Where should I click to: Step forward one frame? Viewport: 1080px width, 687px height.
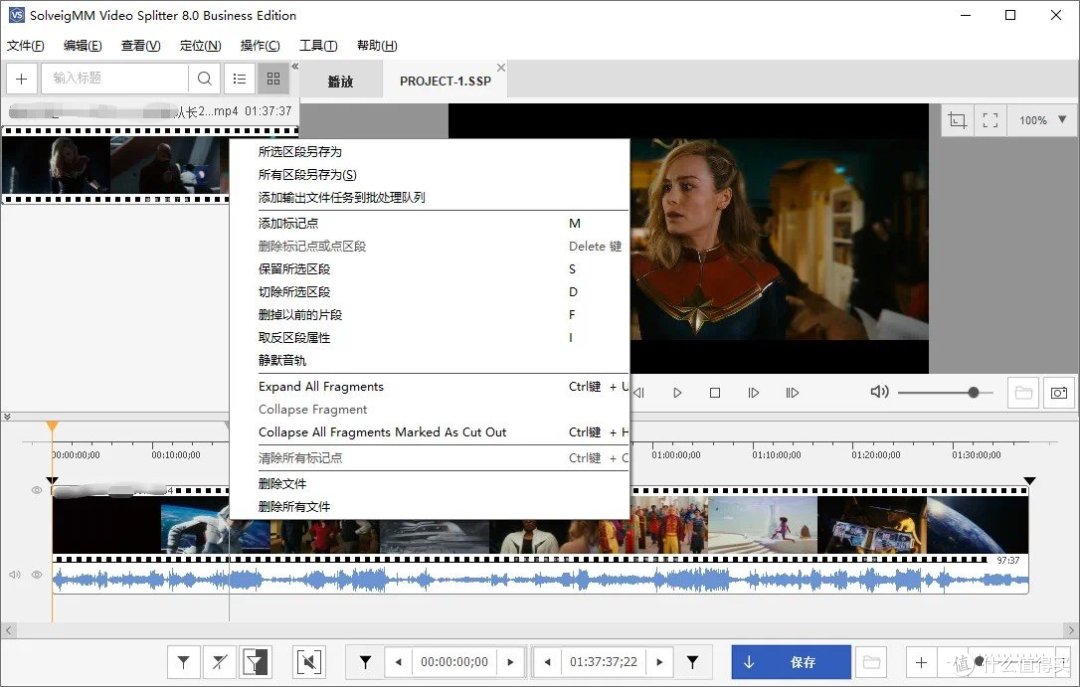coord(754,393)
